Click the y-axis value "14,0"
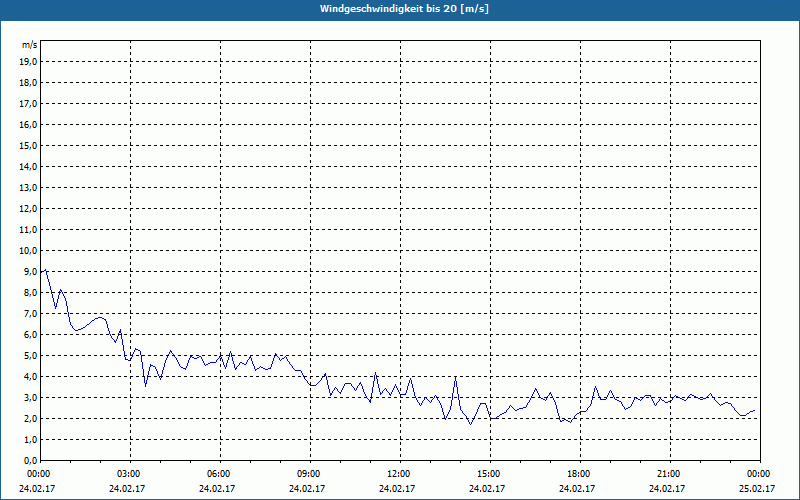Screen dimensions: 800x500 tap(28, 167)
